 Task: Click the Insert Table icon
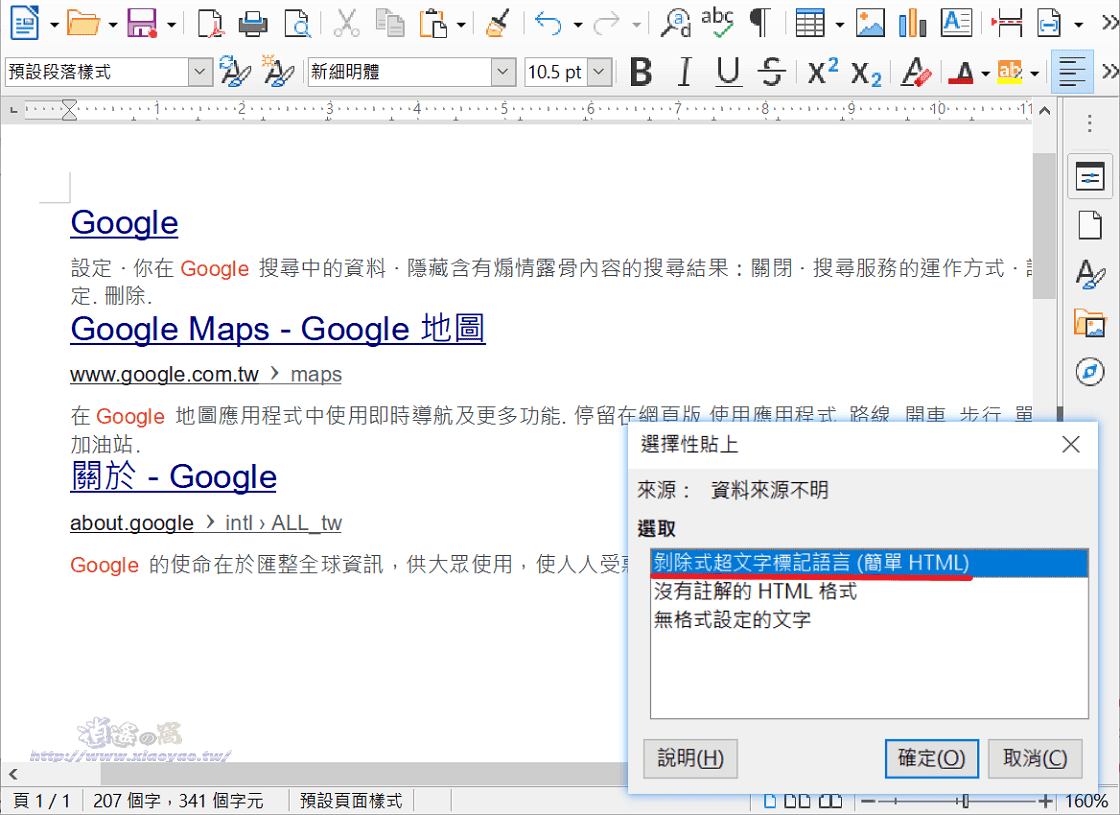810,22
